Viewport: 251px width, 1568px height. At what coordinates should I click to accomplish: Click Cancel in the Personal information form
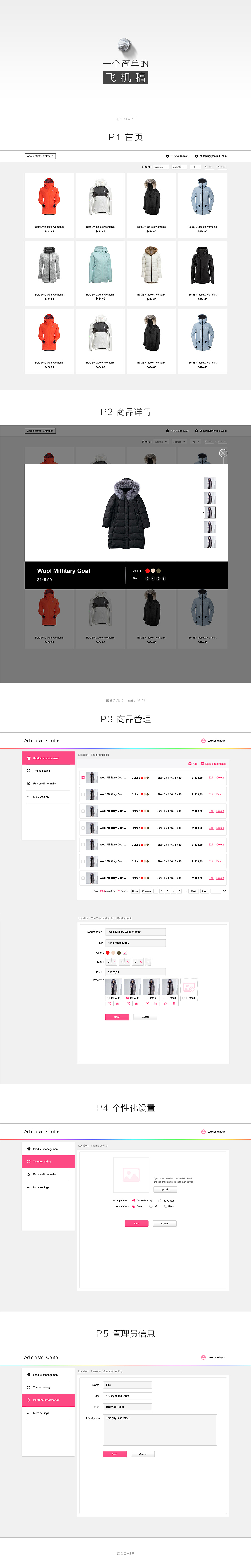point(143,1454)
